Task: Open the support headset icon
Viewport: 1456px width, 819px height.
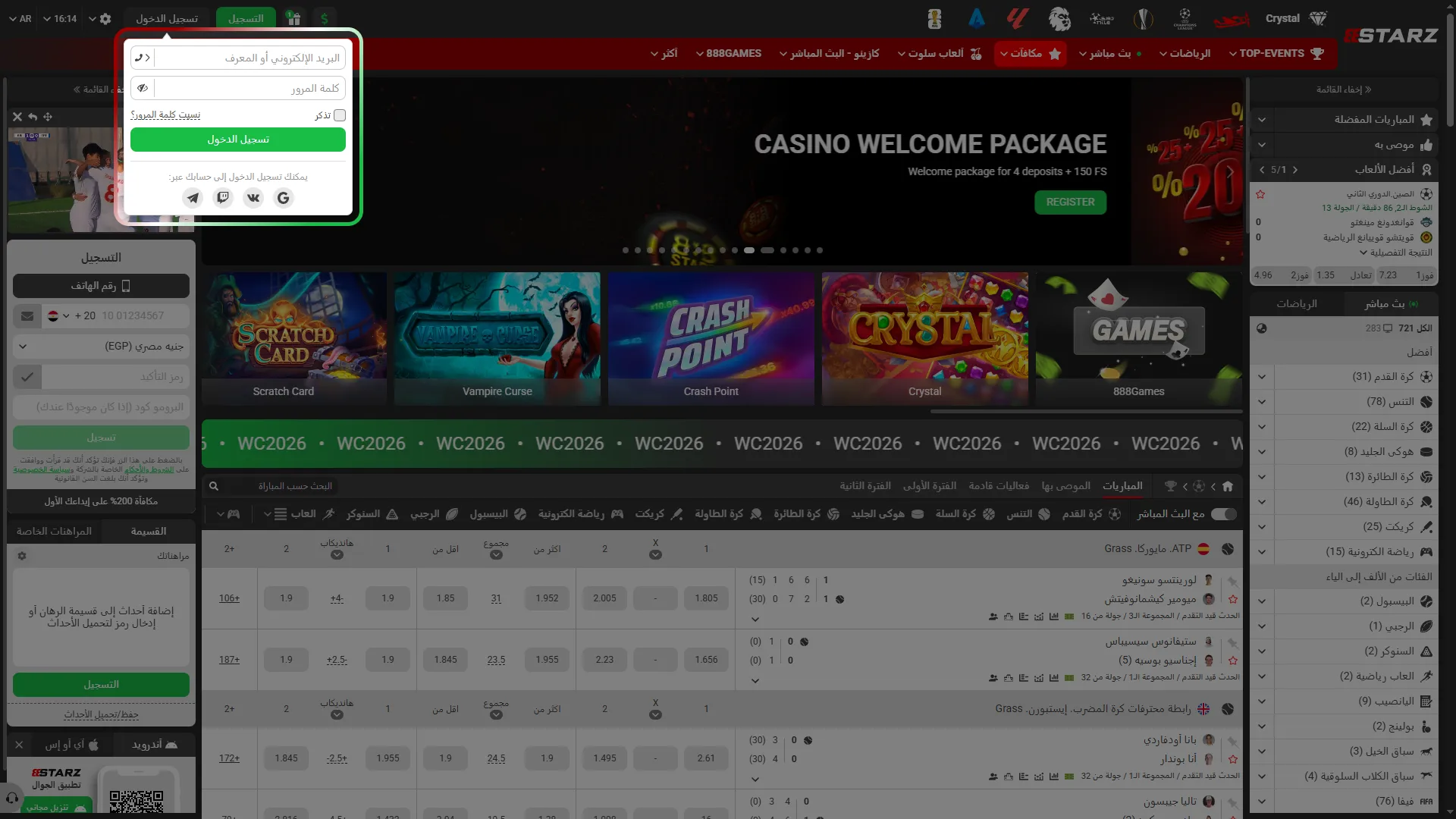Action: [x=11, y=799]
